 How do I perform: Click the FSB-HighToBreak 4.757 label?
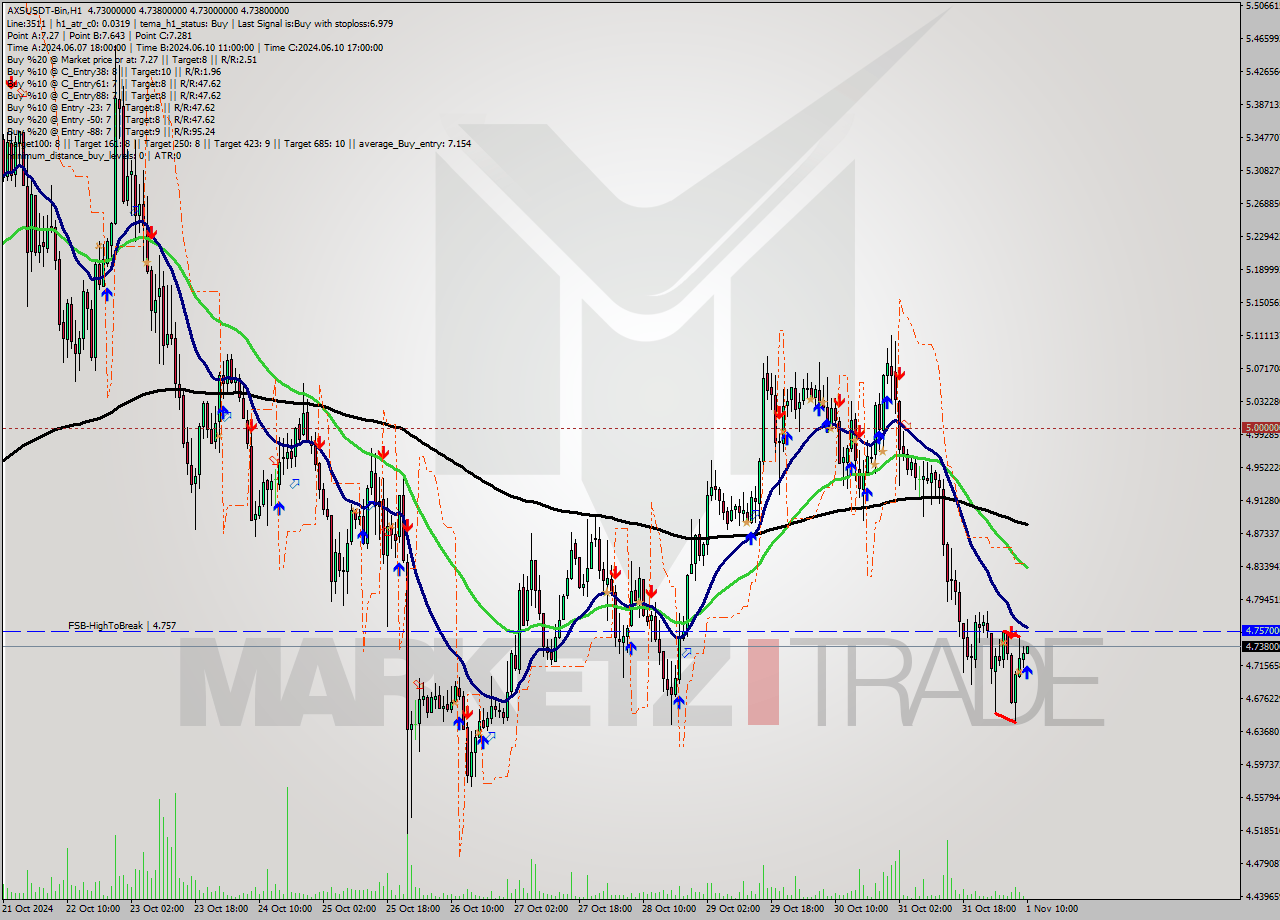pyautogui.click(x=122, y=625)
